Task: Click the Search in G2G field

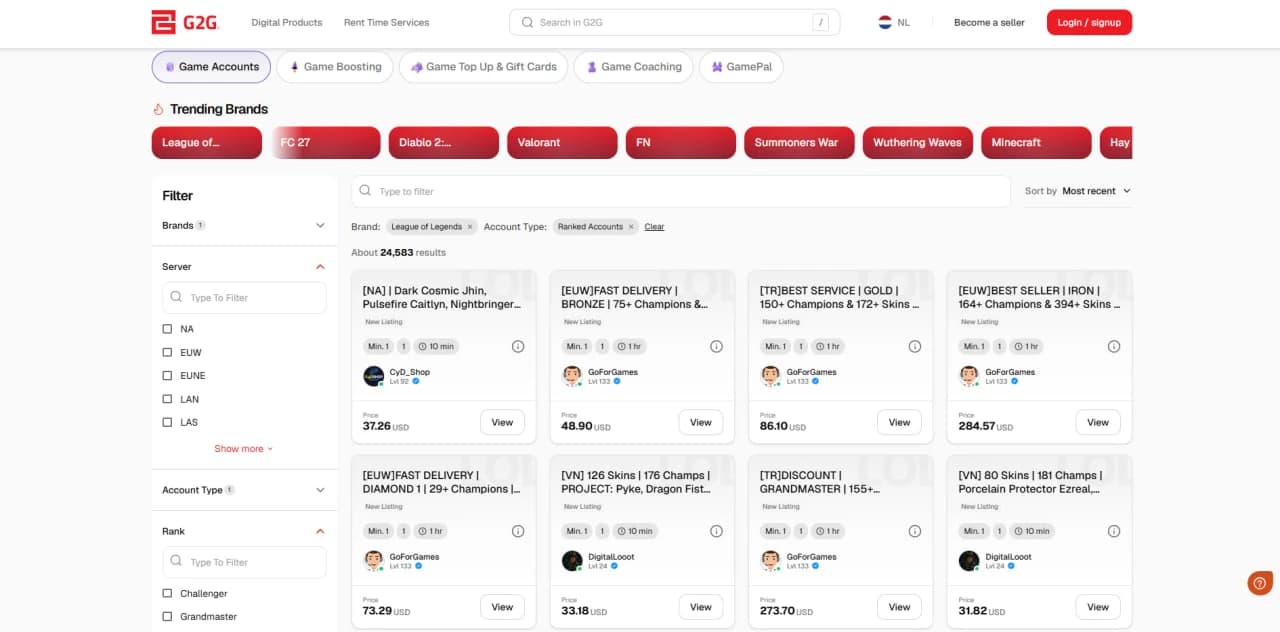Action: 675,22
